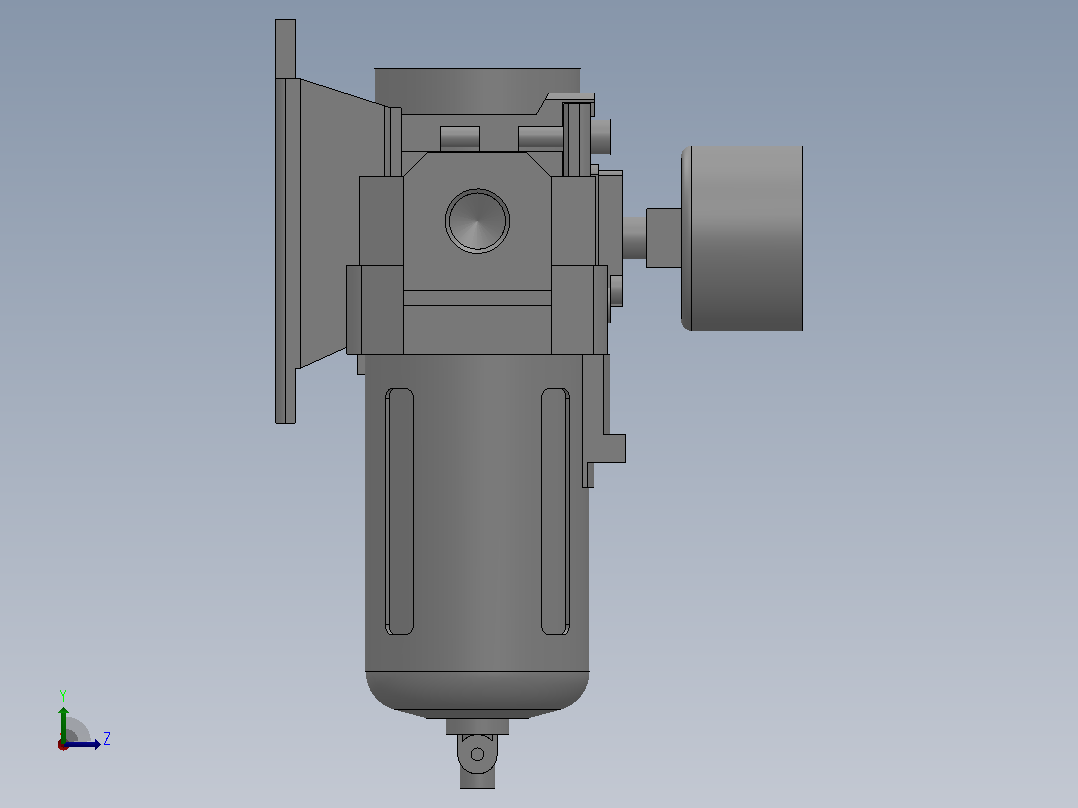This screenshot has height=808, width=1078.
Task: Click the rounded bottom dome of the bowl
Action: 477,693
